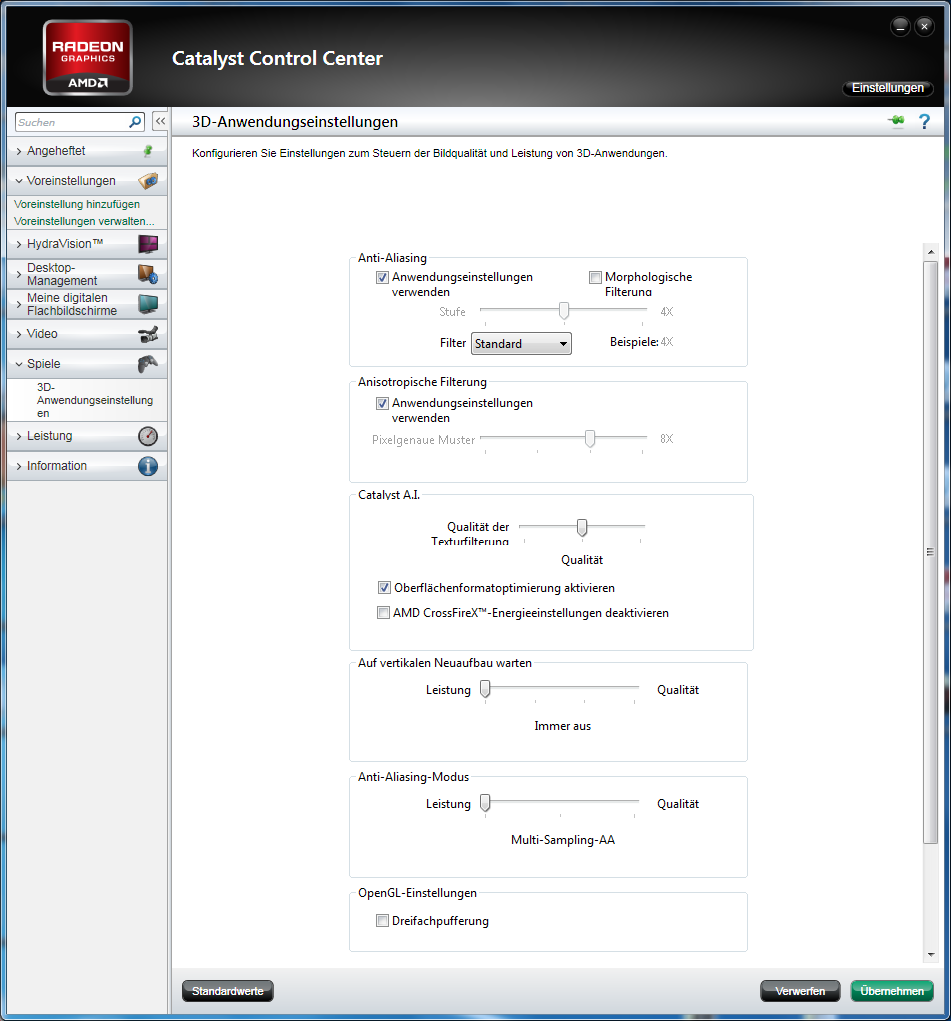Click the Leistung gauge icon
This screenshot has height=1021, width=951.
(x=148, y=436)
